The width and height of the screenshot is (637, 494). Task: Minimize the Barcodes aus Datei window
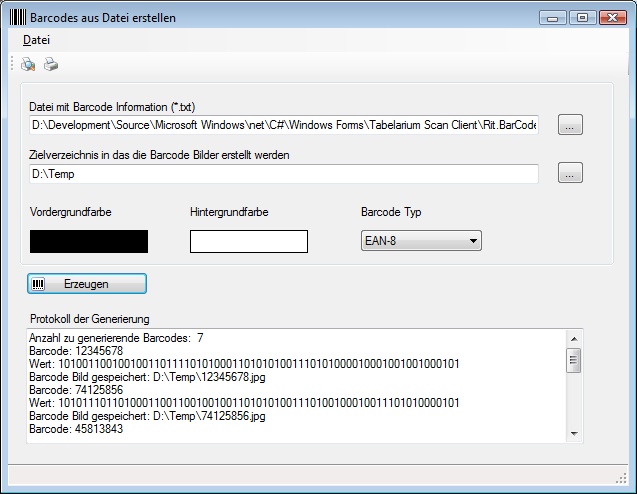point(552,17)
